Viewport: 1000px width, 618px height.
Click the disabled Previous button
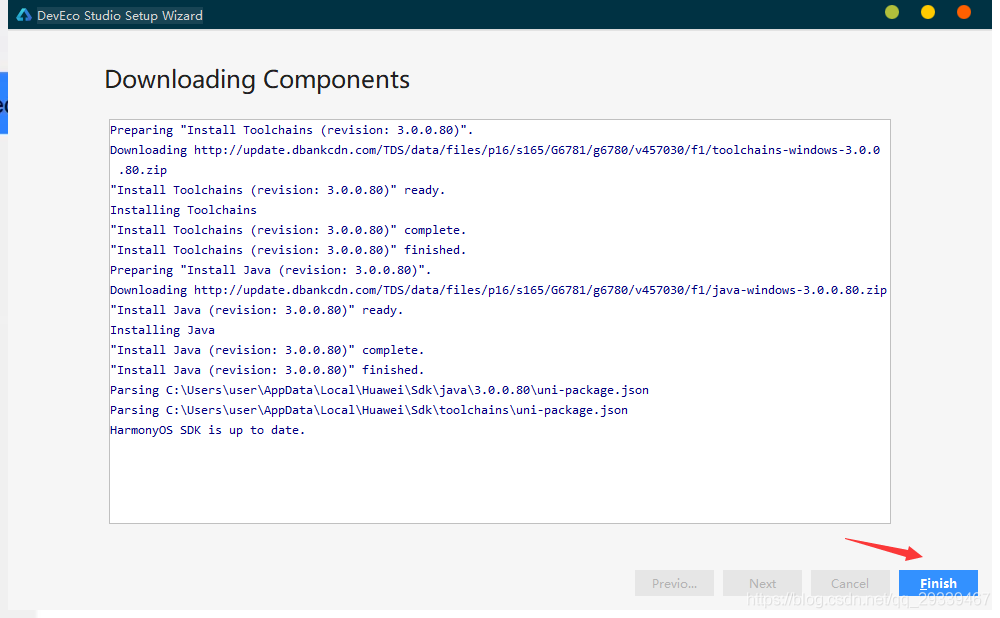click(674, 583)
